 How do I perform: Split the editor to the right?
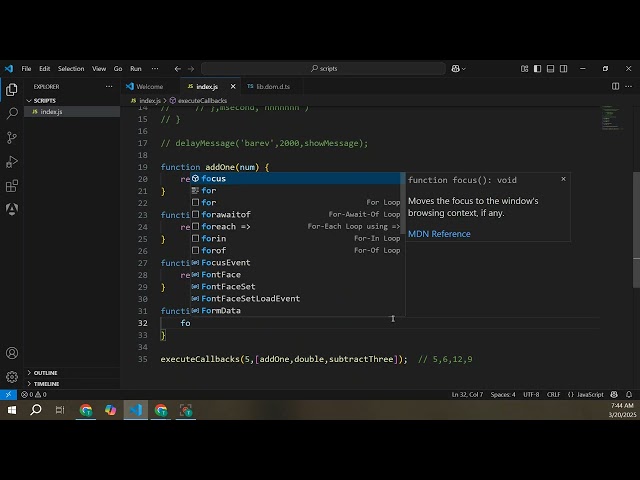click(616, 86)
